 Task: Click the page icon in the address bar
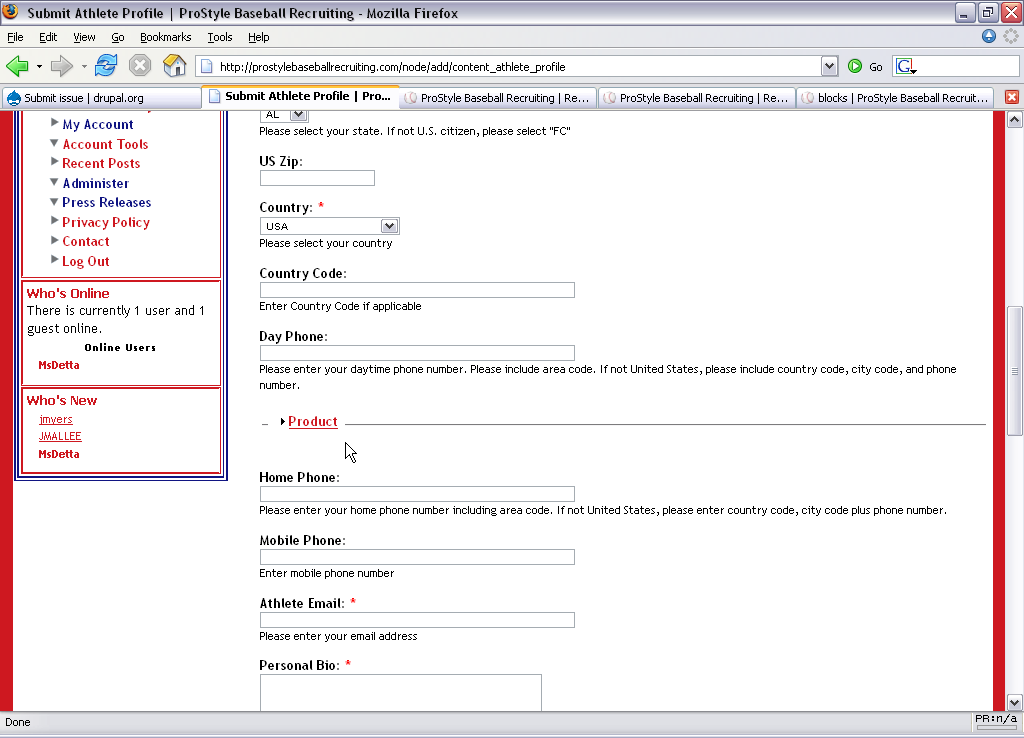tap(206, 66)
